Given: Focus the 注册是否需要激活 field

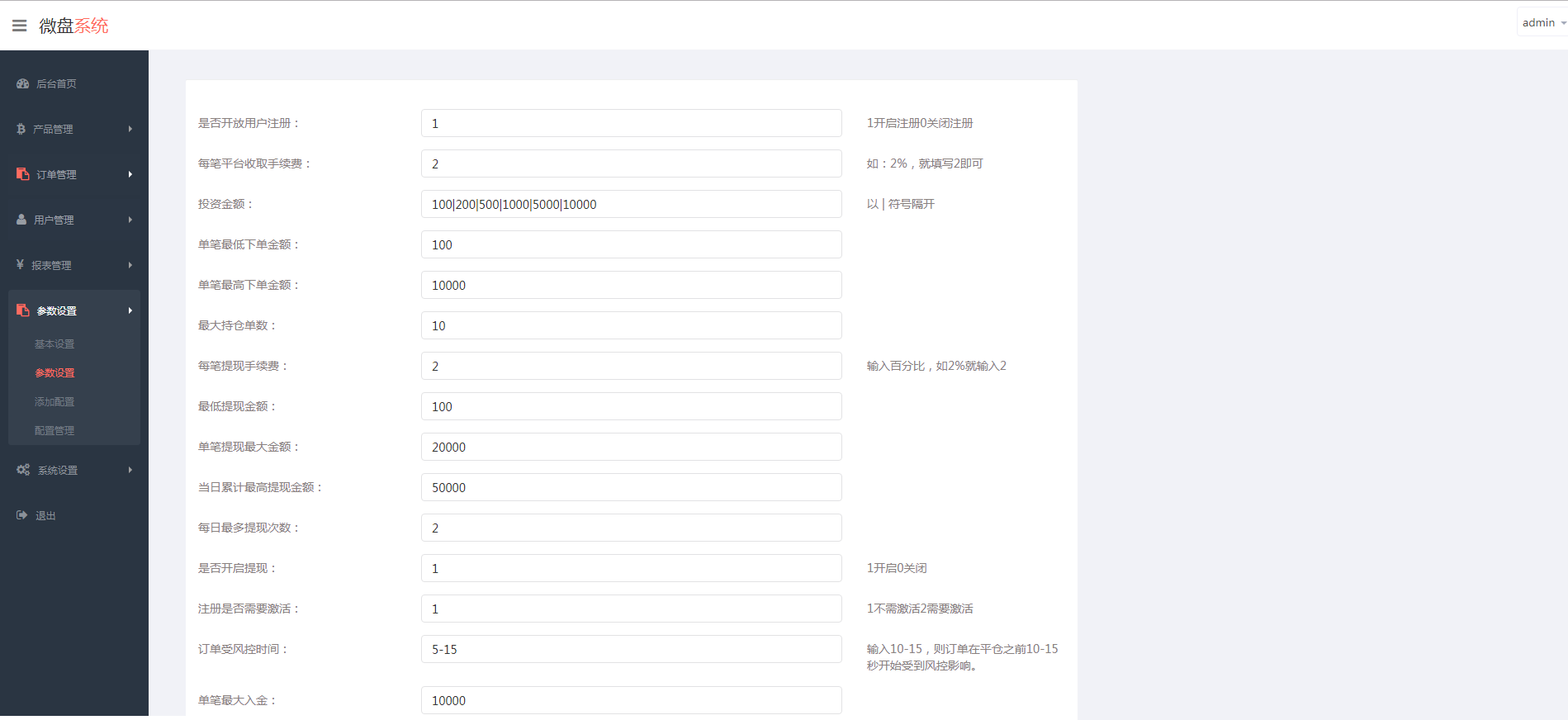Looking at the screenshot, I should [632, 609].
